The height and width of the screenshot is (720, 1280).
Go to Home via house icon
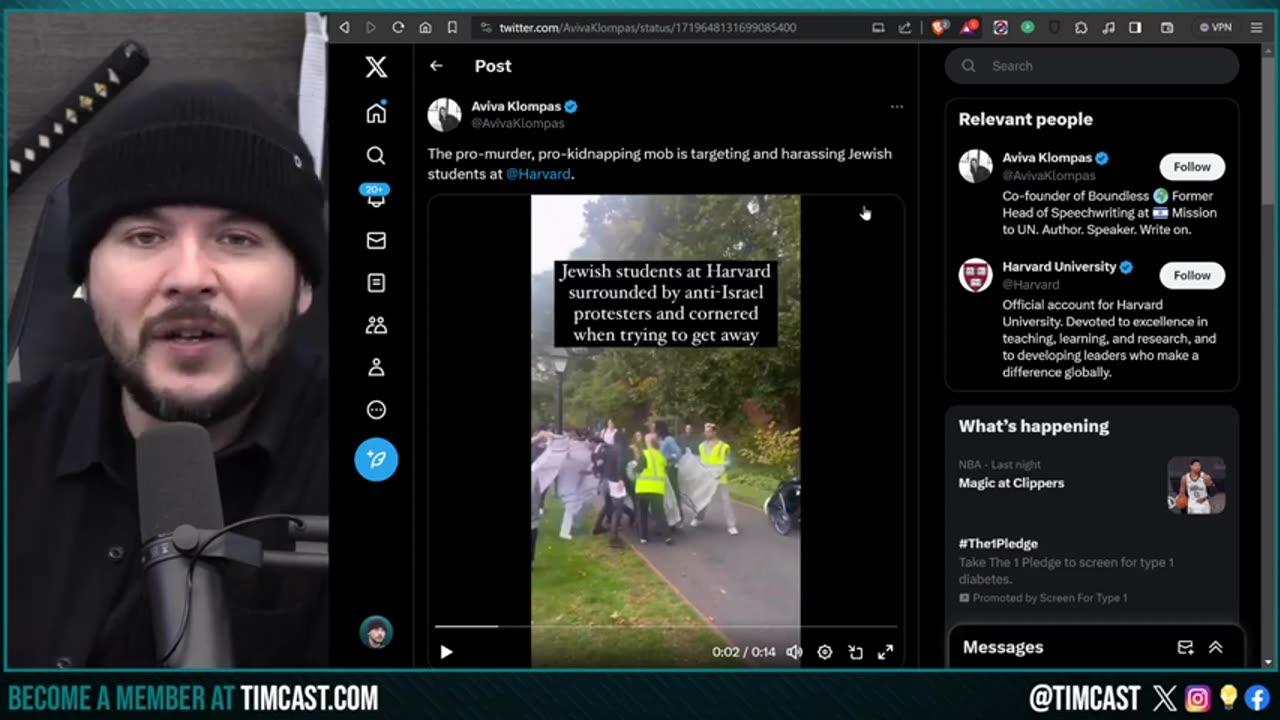[x=376, y=113]
